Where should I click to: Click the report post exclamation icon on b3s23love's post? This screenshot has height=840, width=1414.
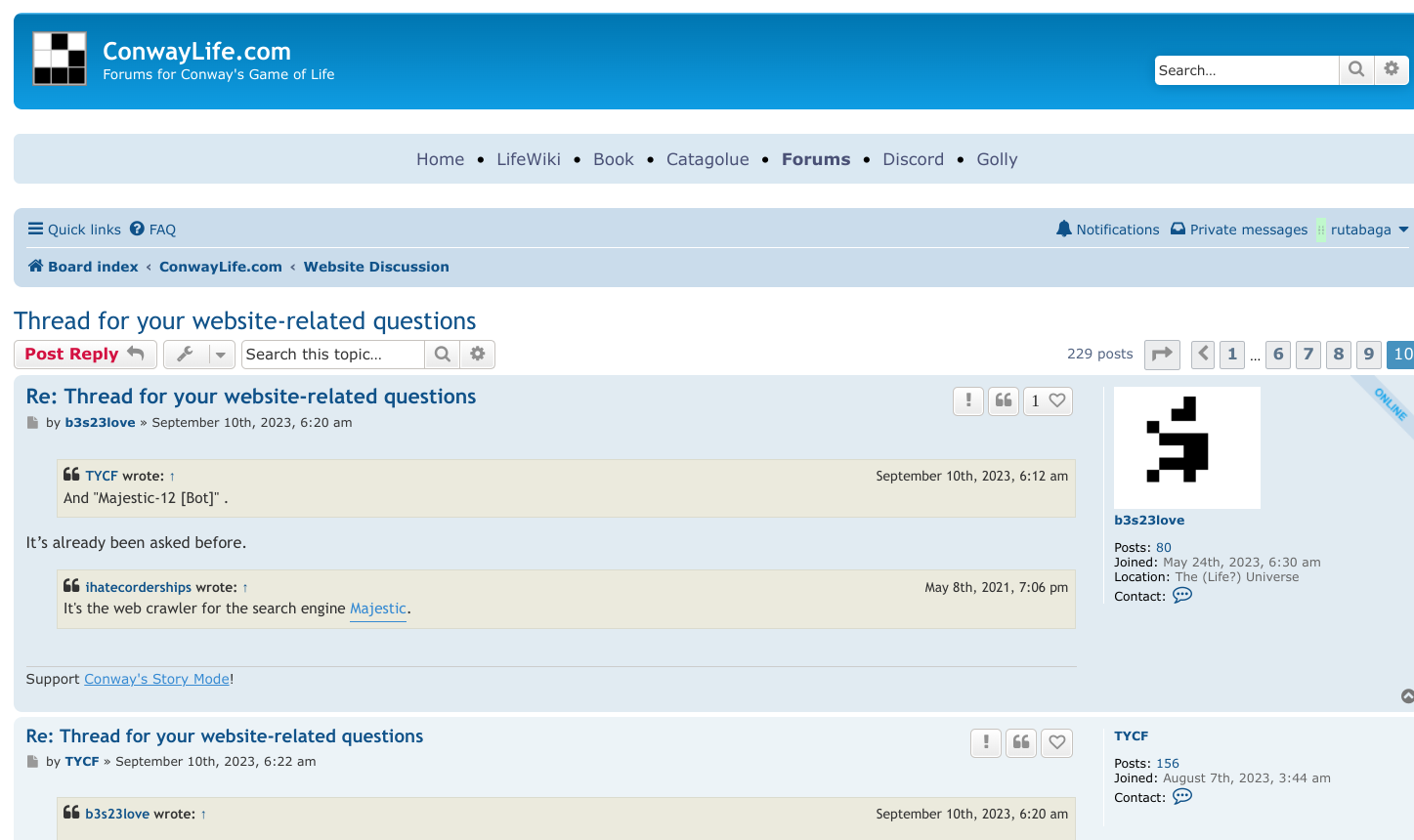[968, 400]
